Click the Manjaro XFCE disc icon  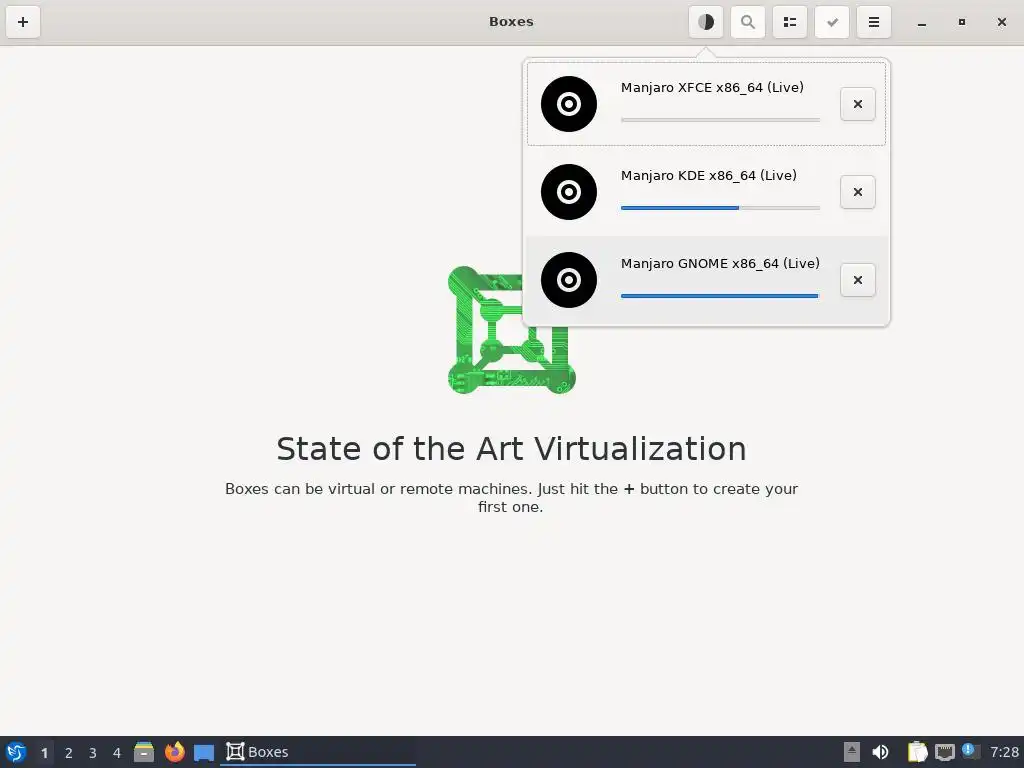(569, 104)
